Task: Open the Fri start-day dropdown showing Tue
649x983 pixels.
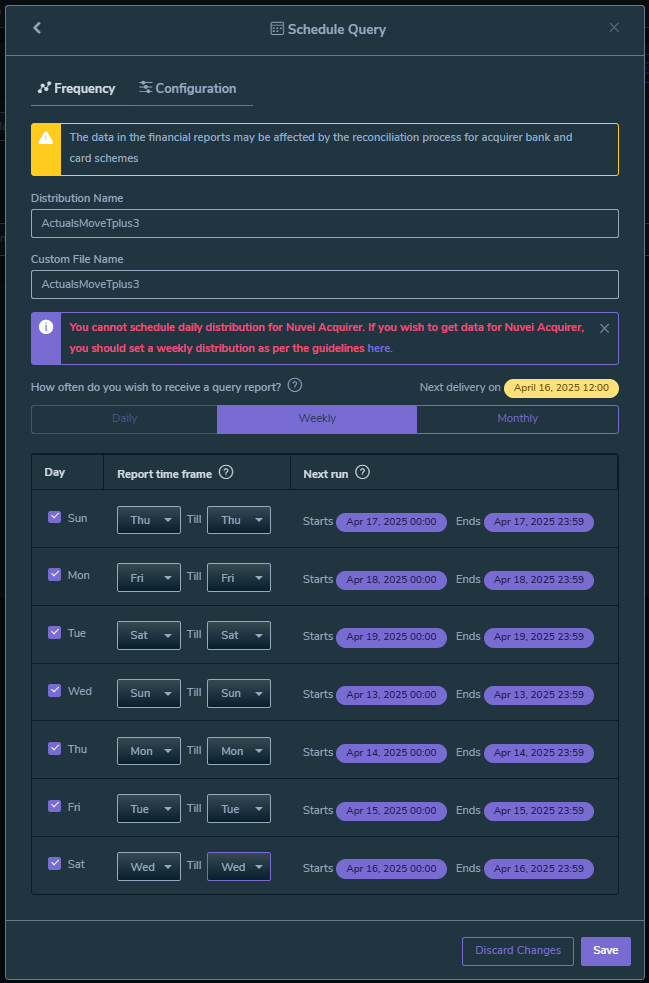Action: click(x=149, y=808)
